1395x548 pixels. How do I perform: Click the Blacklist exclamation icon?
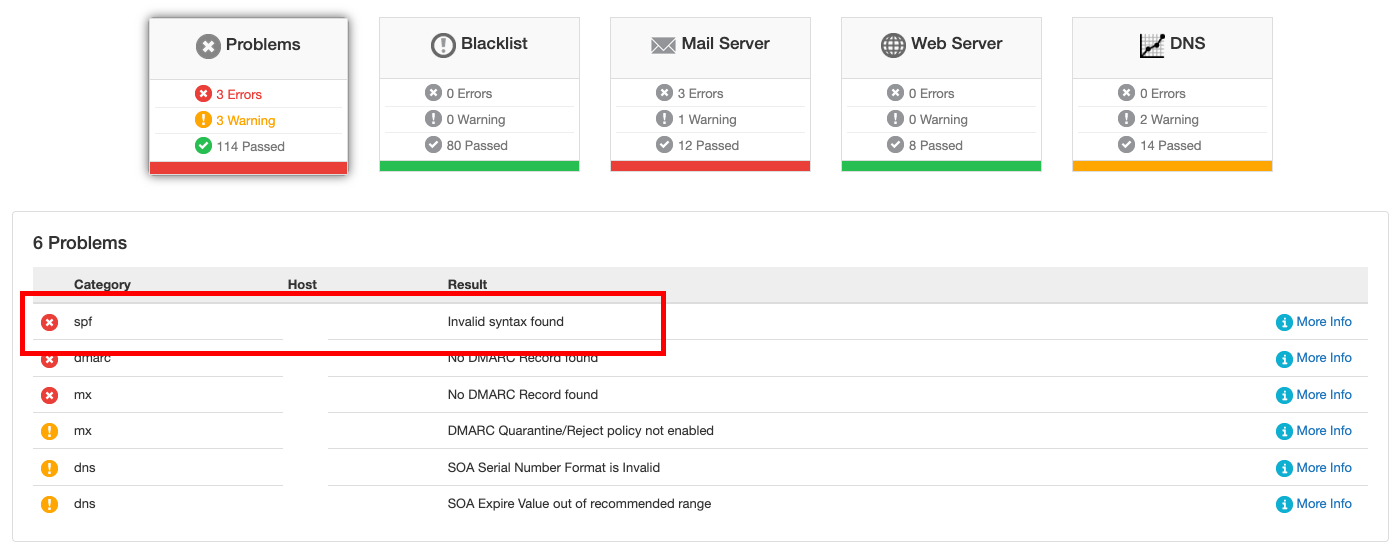click(443, 45)
